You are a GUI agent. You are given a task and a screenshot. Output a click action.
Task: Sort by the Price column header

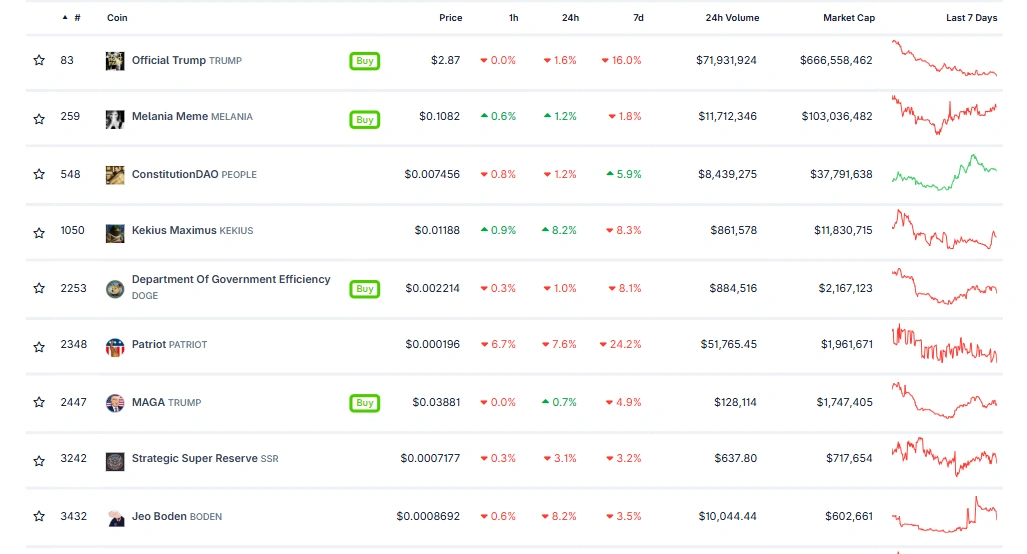click(450, 18)
